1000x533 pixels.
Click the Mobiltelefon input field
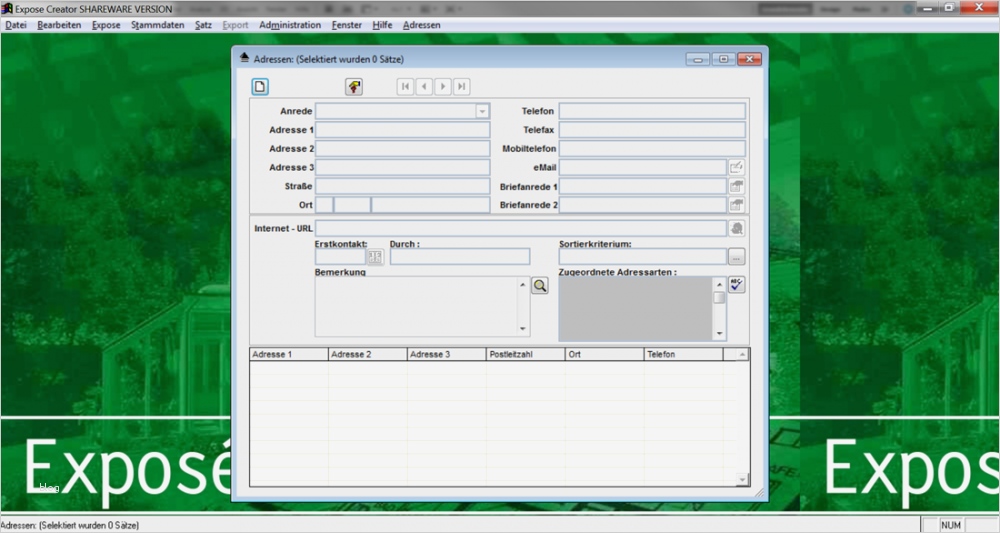652,149
